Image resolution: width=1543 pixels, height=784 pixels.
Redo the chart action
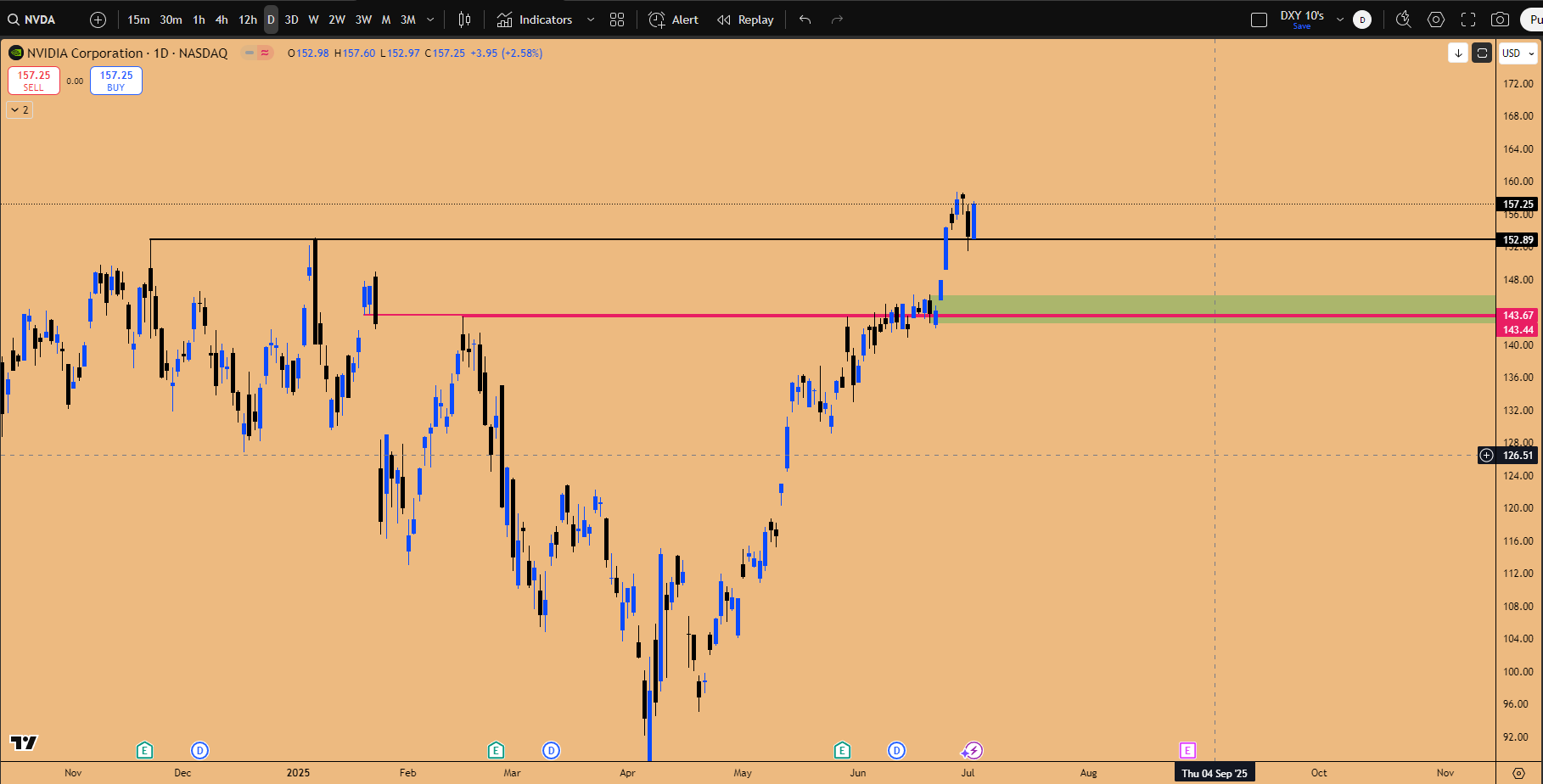837,20
